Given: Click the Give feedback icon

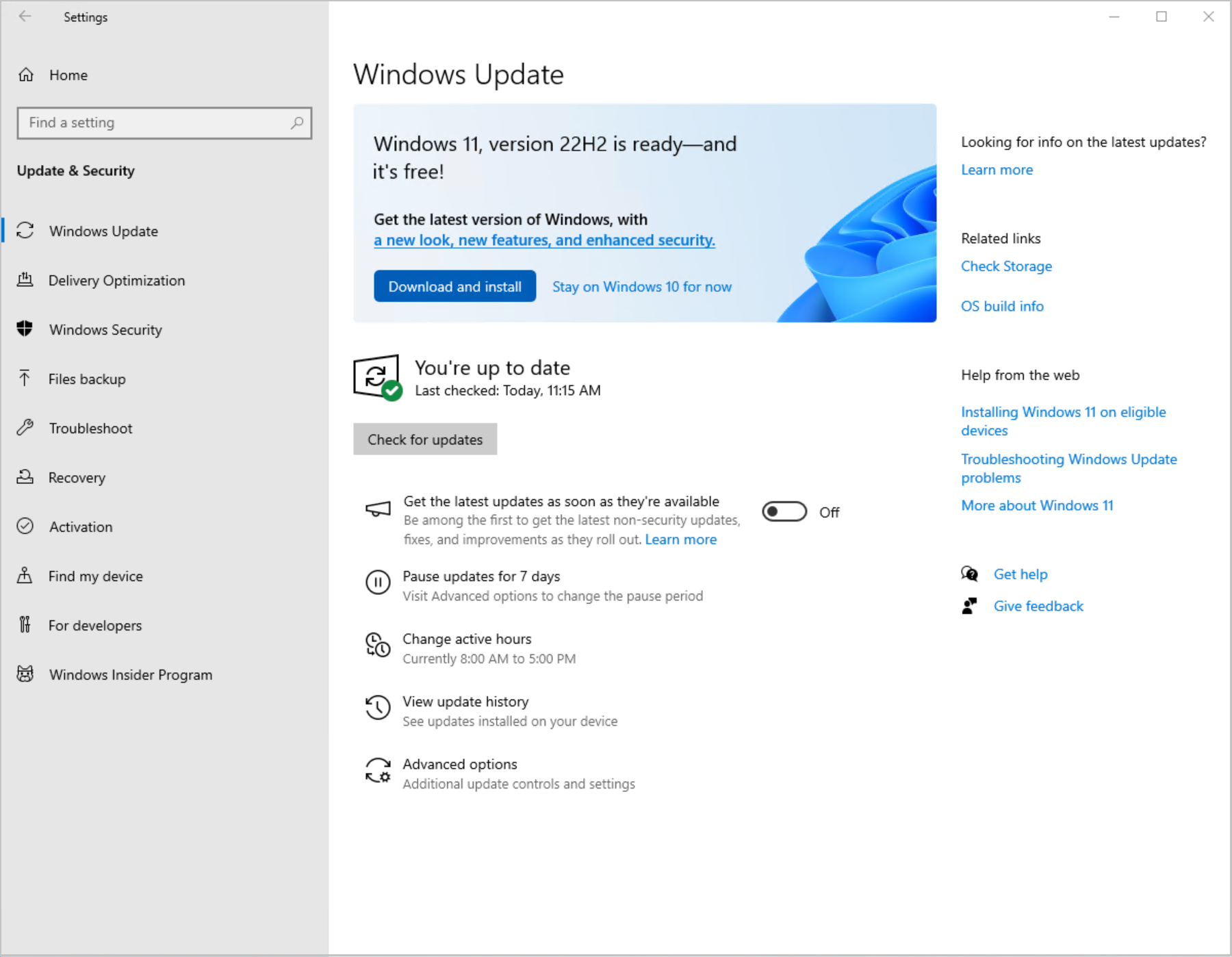Looking at the screenshot, I should (970, 605).
